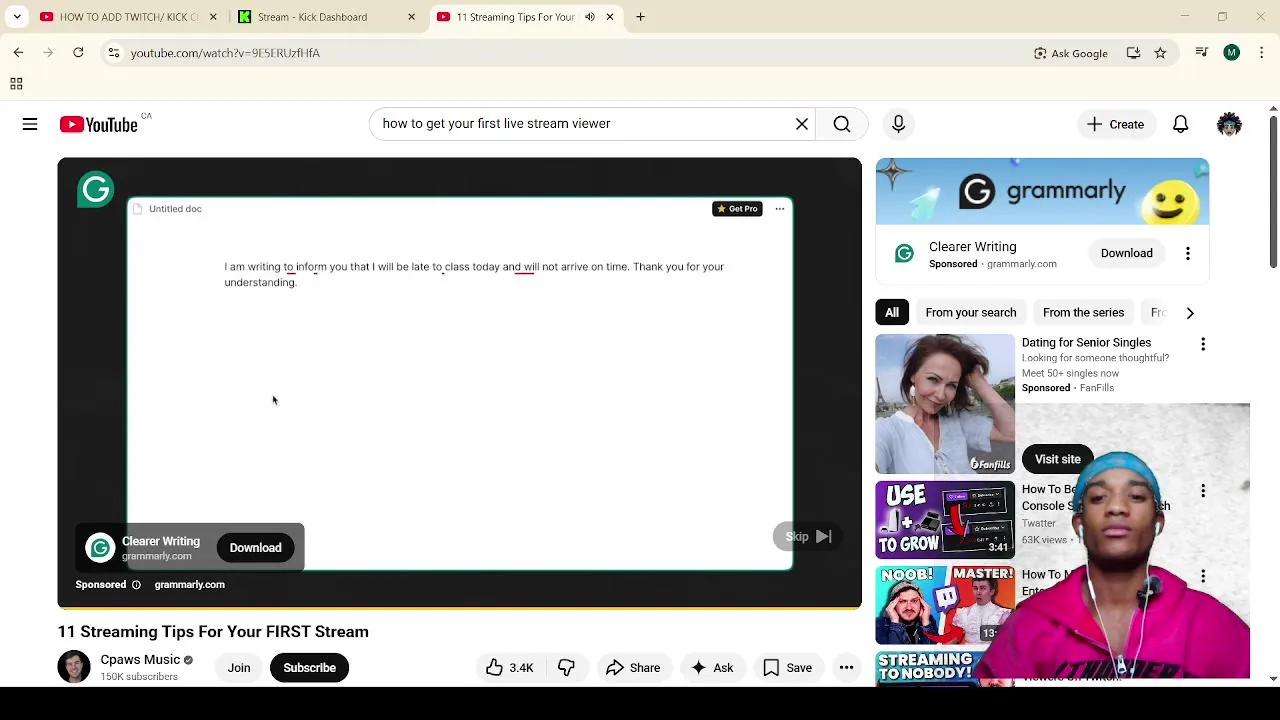The height and width of the screenshot is (720, 1280).
Task: Open grammarly.com link below the ad
Action: click(189, 585)
